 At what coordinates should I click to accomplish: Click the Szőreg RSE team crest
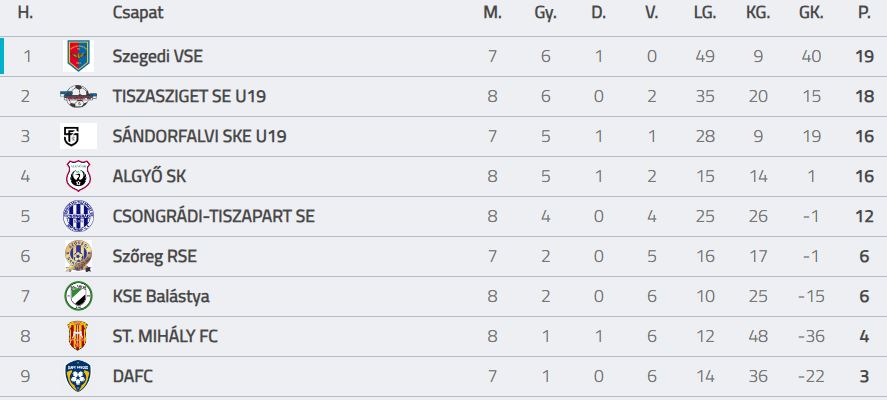[x=78, y=256]
